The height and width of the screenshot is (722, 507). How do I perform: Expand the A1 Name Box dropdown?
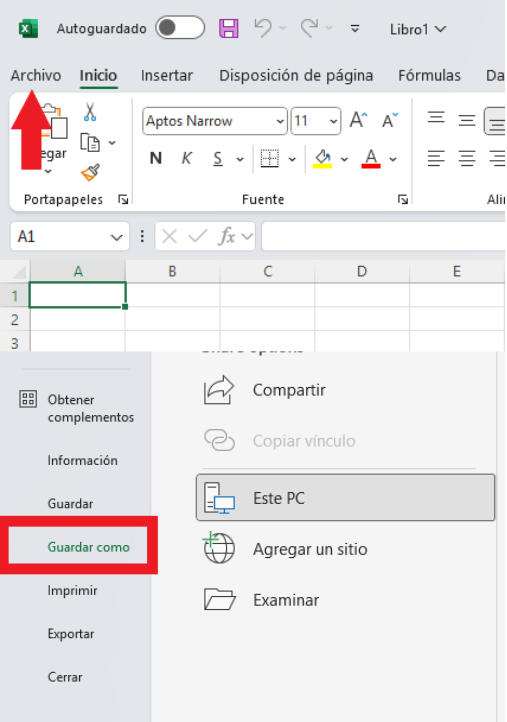[x=117, y=237]
